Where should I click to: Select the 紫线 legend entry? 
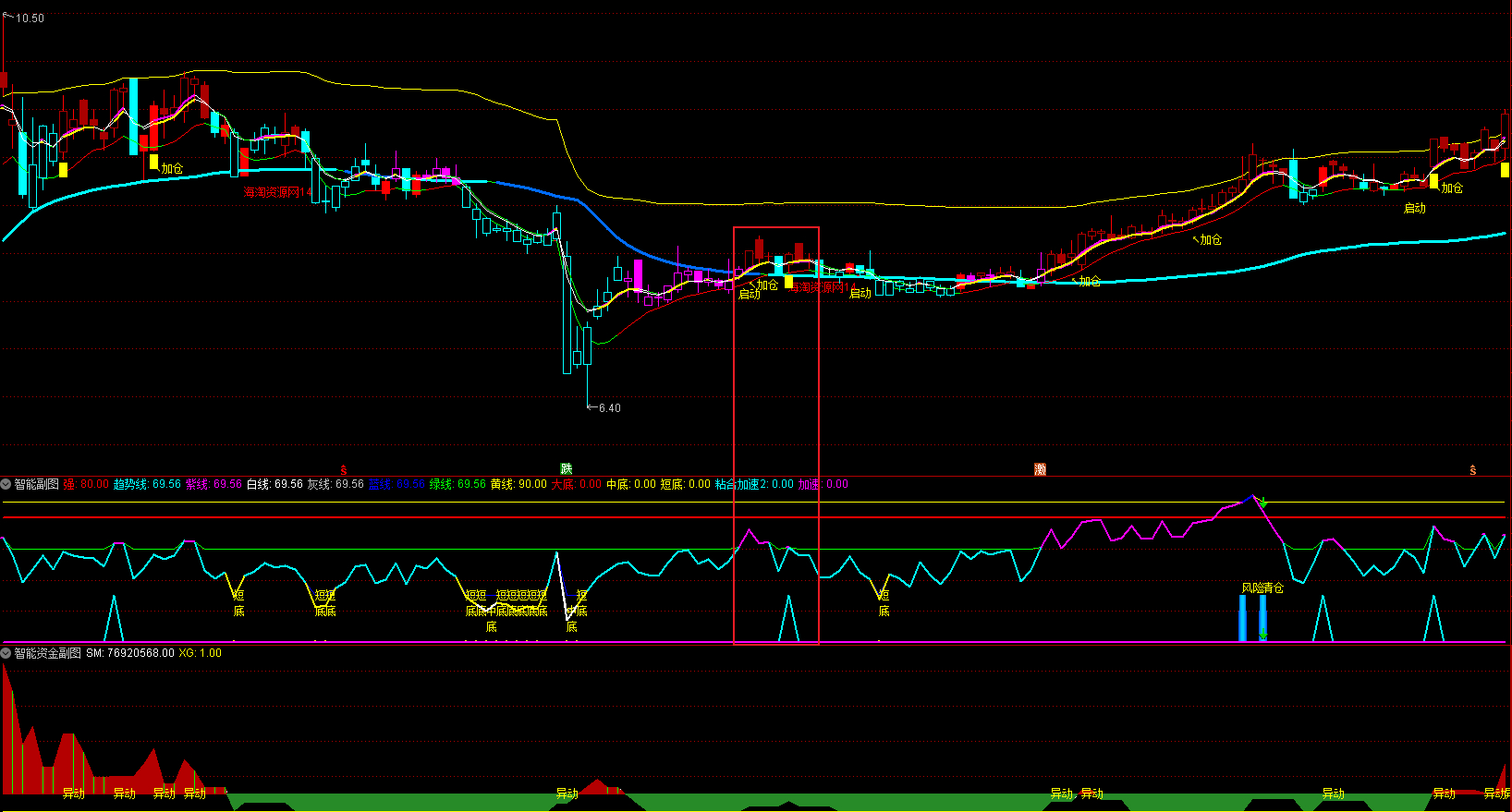[x=213, y=484]
